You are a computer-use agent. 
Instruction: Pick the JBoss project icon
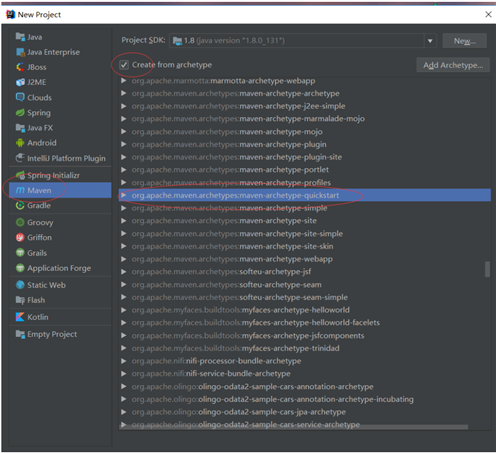click(20, 67)
